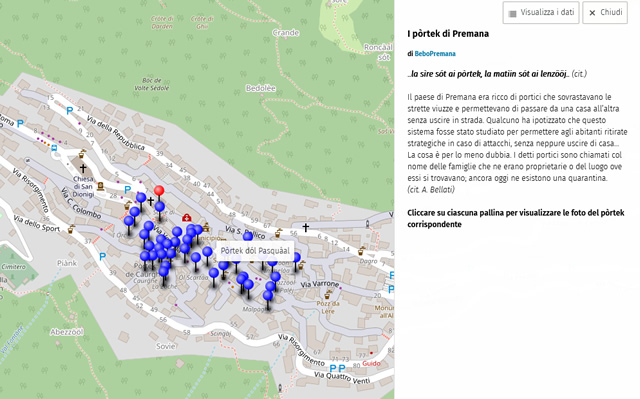The image size is (640, 399).
Task: Click the parking P icon left of Via Quattro Venti
Action: pyautogui.click(x=333, y=368)
